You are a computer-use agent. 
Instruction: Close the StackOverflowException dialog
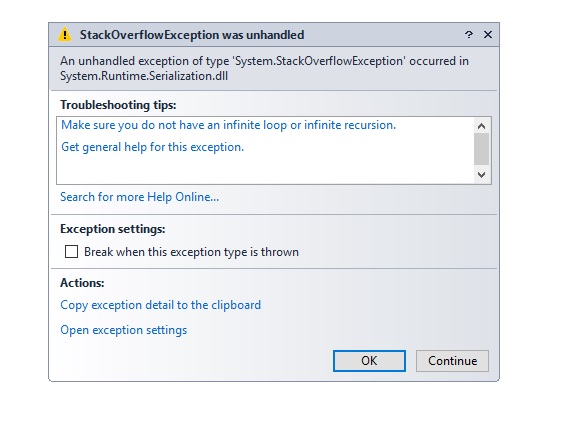pyautogui.click(x=488, y=35)
